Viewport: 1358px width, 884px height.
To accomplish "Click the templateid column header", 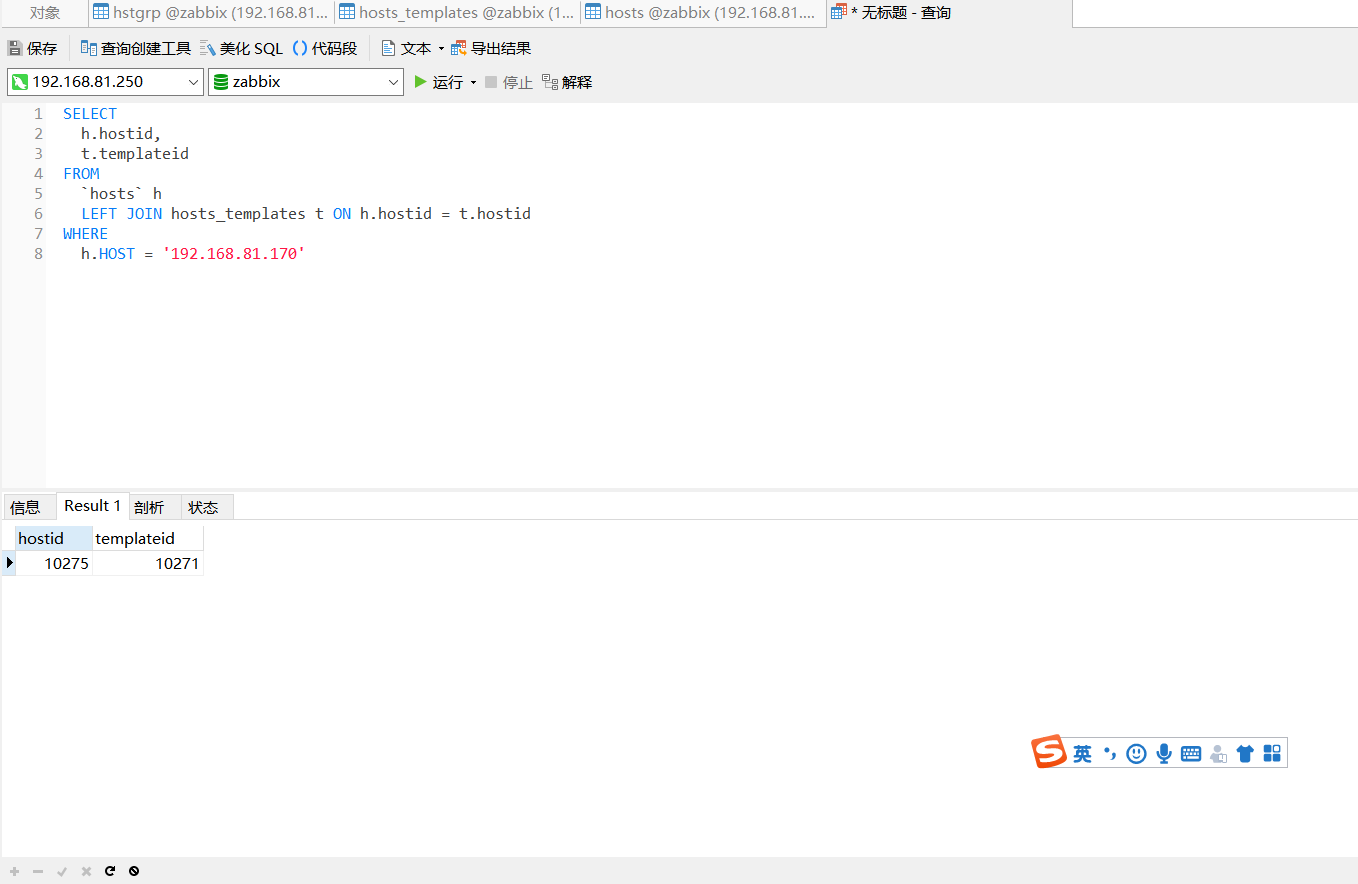I will 148,538.
